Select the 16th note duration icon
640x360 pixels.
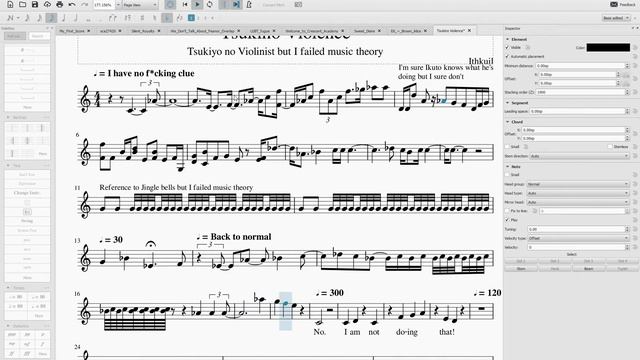39,18
